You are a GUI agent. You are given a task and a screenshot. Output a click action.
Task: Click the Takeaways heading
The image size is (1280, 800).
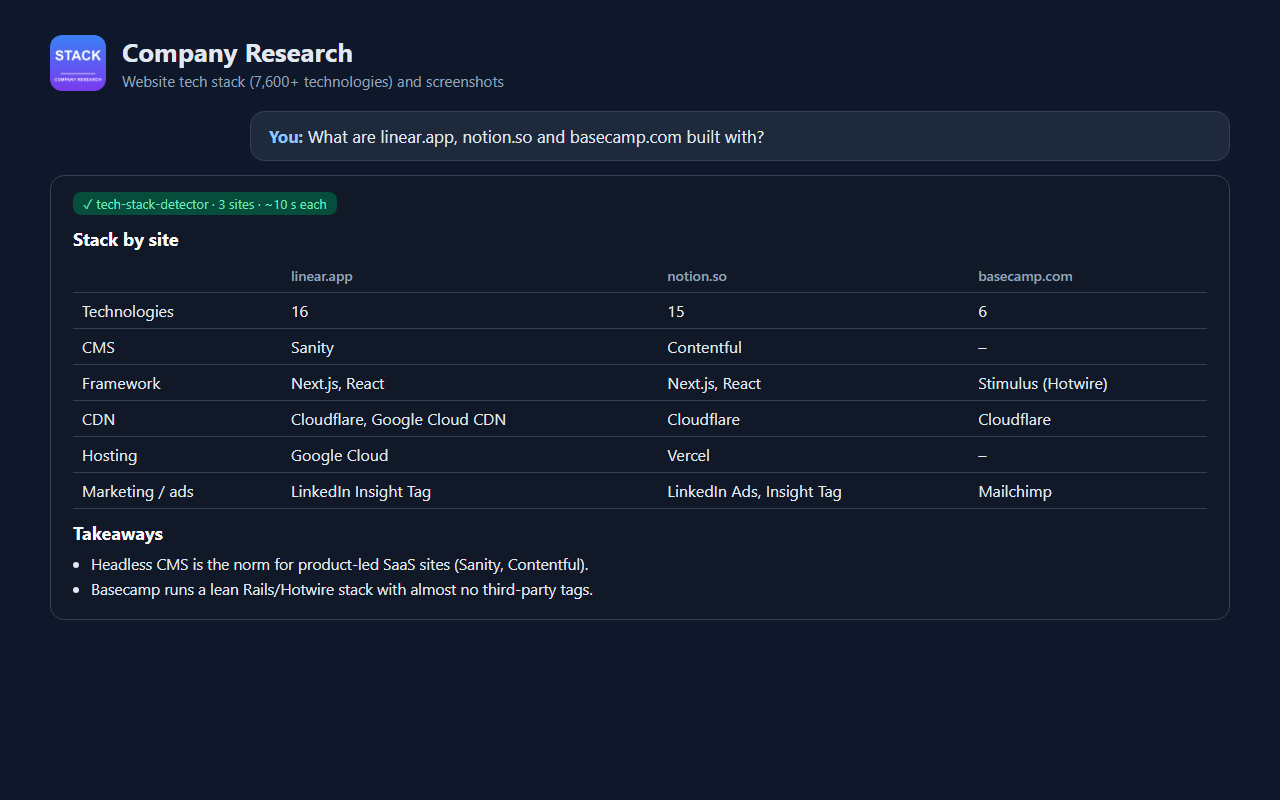[x=118, y=533]
